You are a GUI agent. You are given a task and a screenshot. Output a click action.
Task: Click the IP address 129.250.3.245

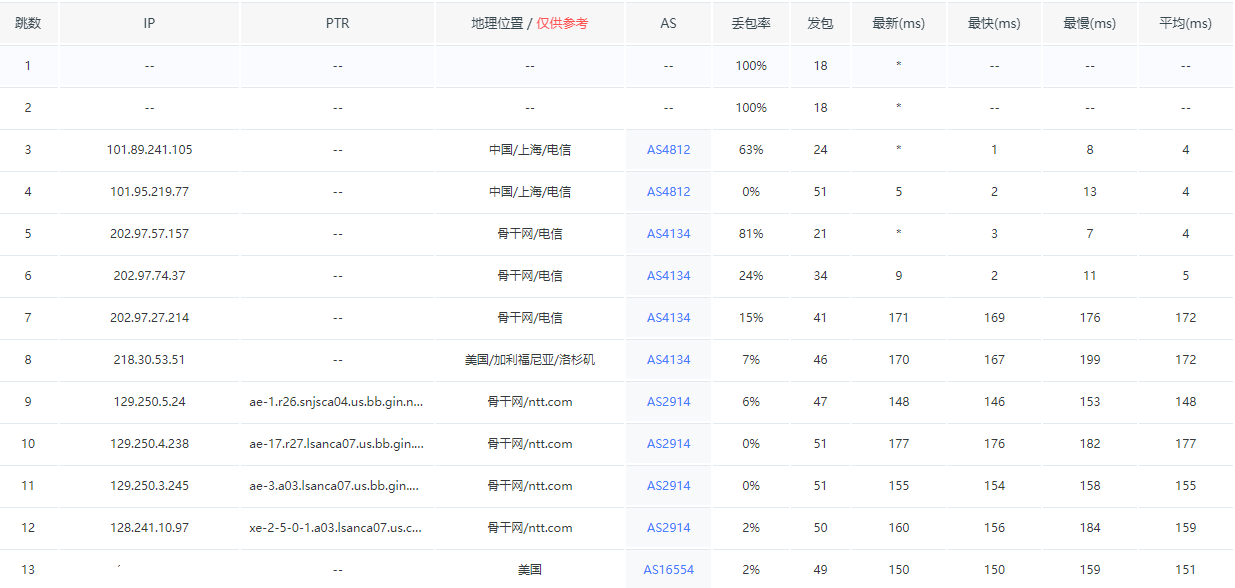pos(149,486)
